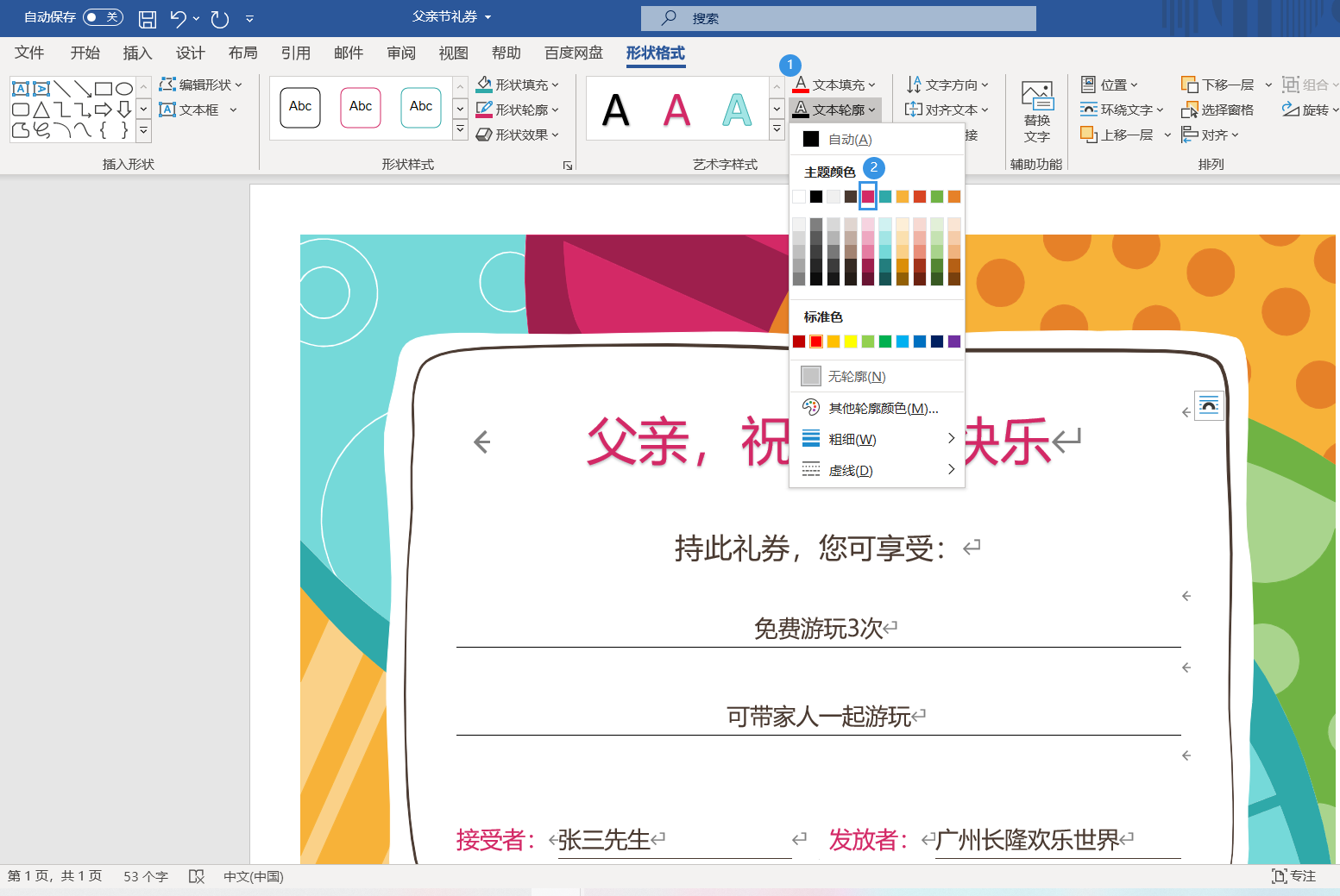Click 上移一层 (Bring Forward)
Viewport: 1340px width, 896px height.
1117,135
